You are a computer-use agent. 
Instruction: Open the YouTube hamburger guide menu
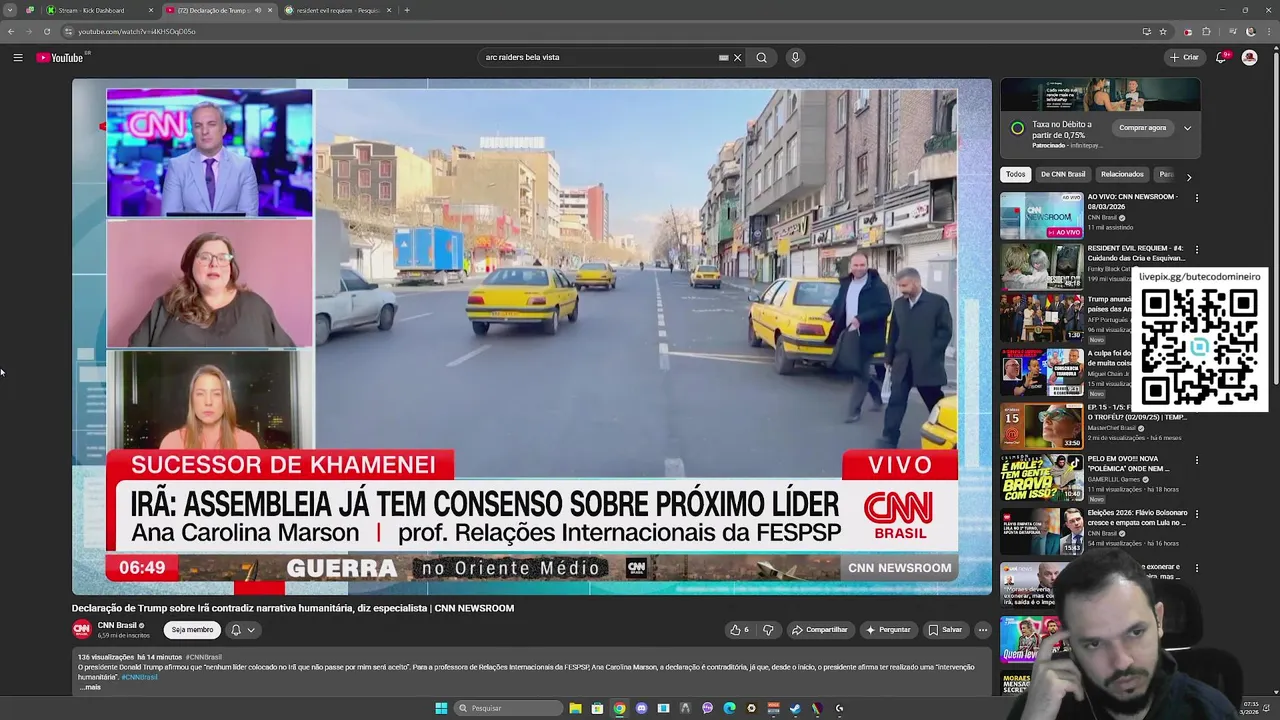tap(18, 58)
